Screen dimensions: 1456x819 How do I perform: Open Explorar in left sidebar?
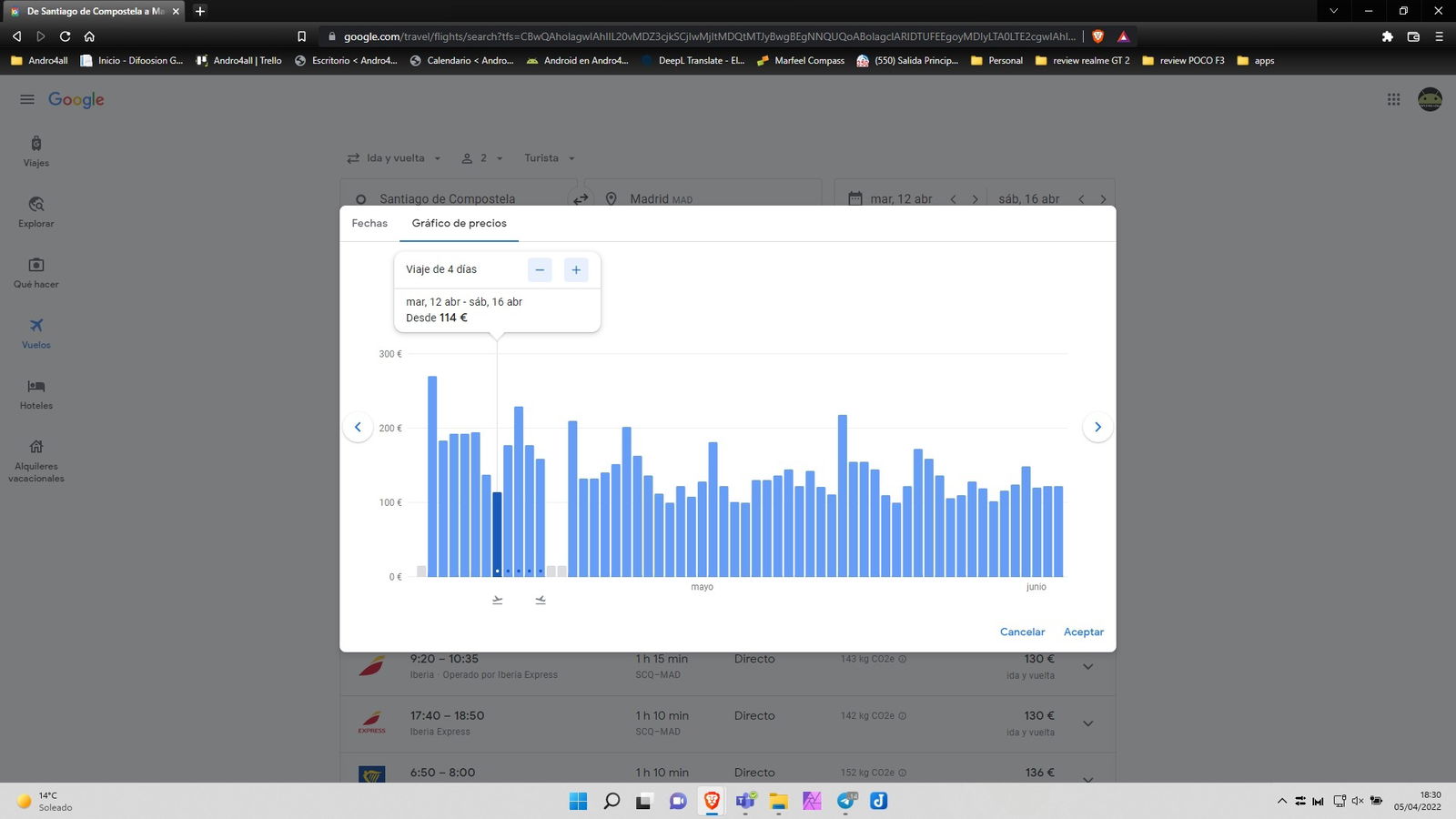(x=36, y=211)
